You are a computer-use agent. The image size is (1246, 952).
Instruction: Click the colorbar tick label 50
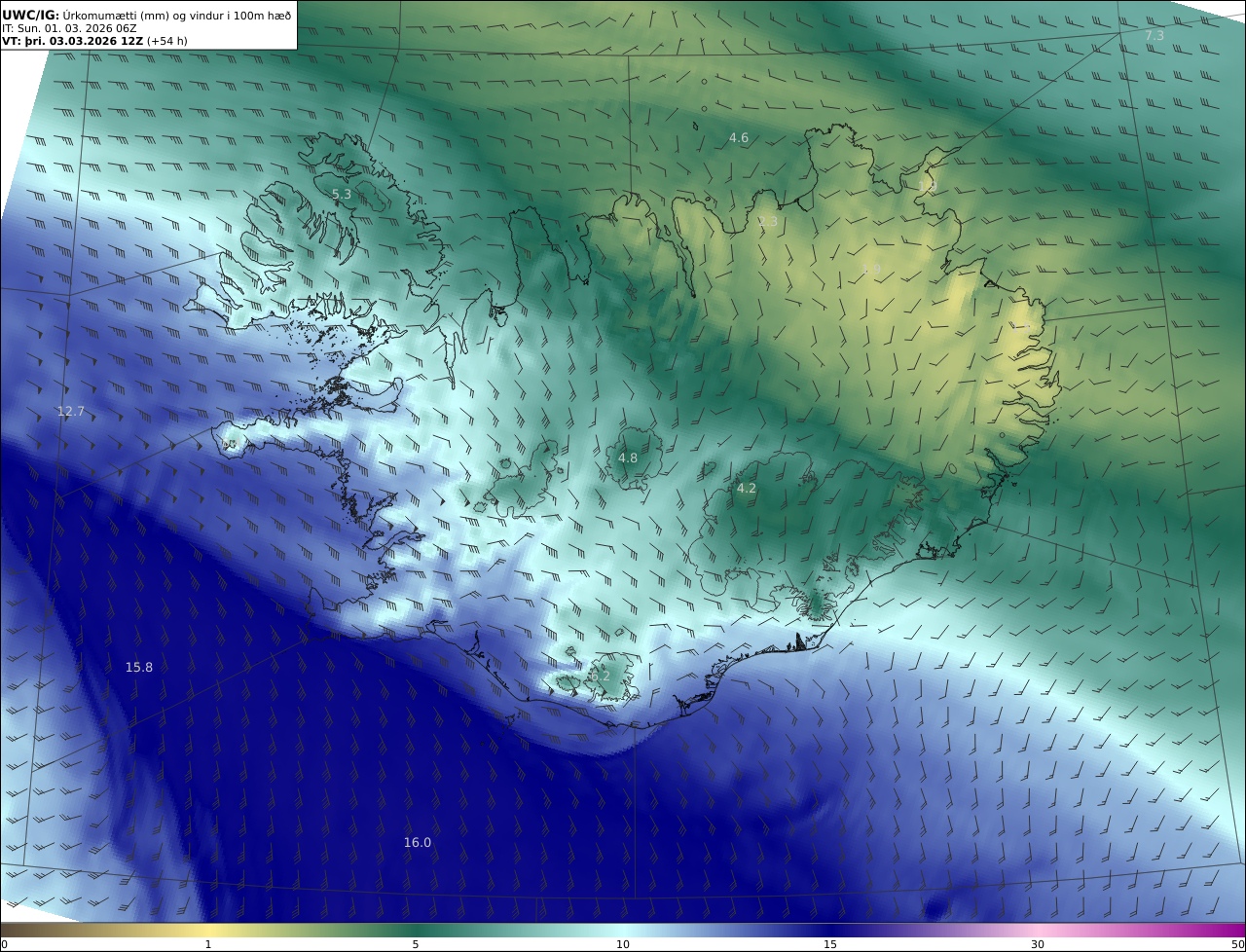(x=1238, y=944)
